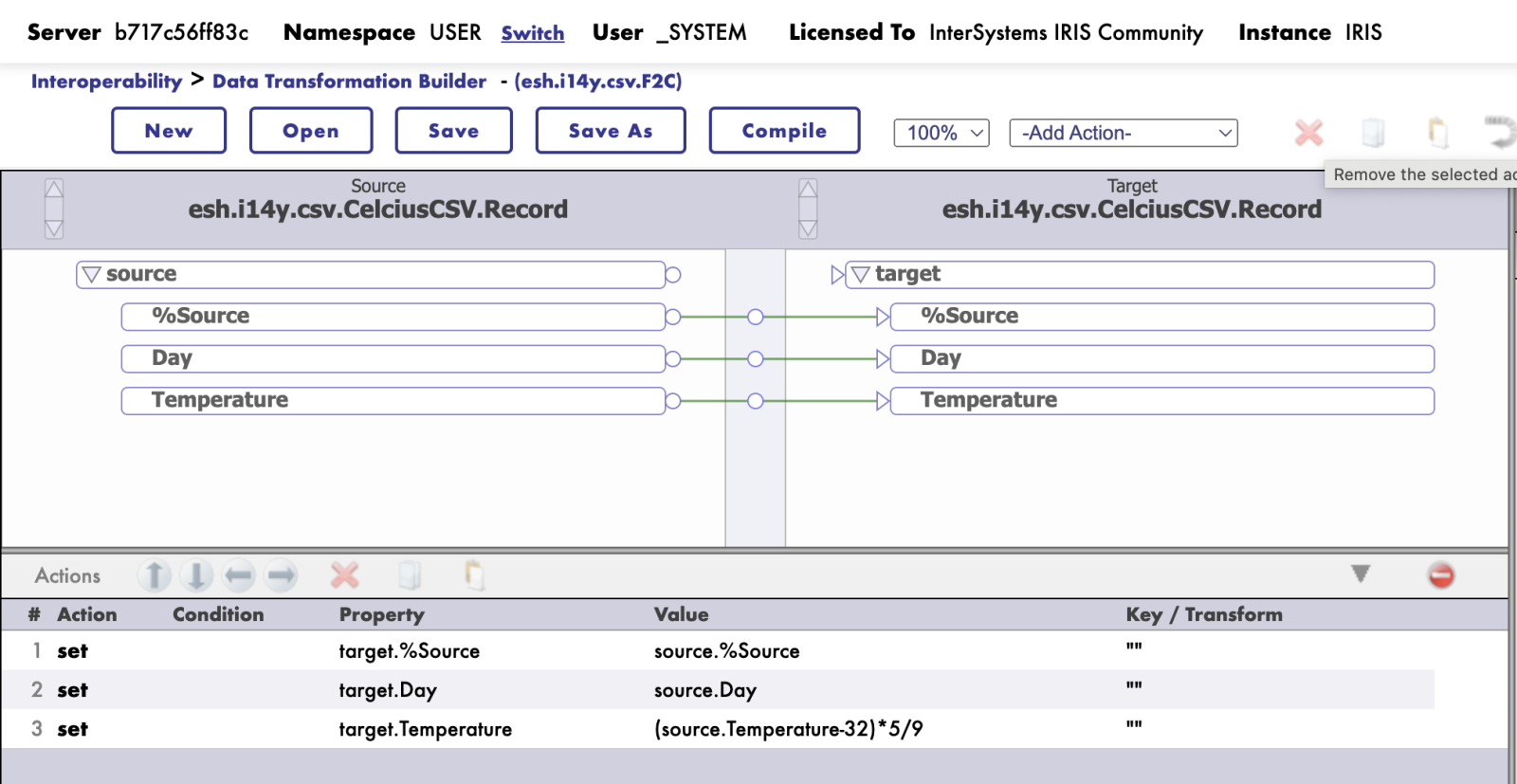Go to the Interoperability breadcrumb
1517x784 pixels.
106,82
